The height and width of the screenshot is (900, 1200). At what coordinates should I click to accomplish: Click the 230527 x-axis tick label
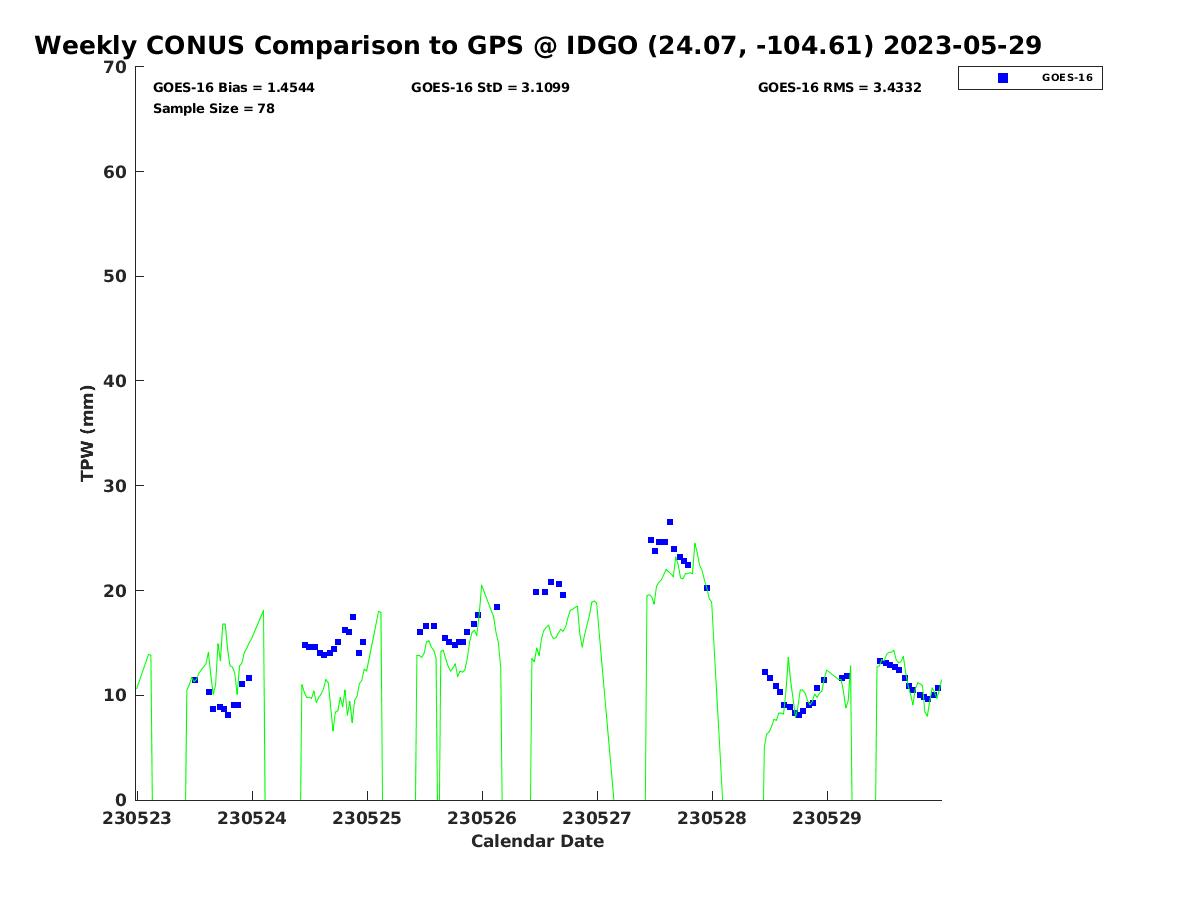coord(597,818)
